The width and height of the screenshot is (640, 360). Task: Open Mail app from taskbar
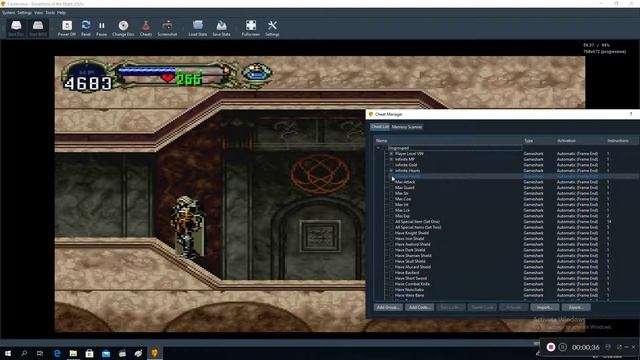(106, 353)
